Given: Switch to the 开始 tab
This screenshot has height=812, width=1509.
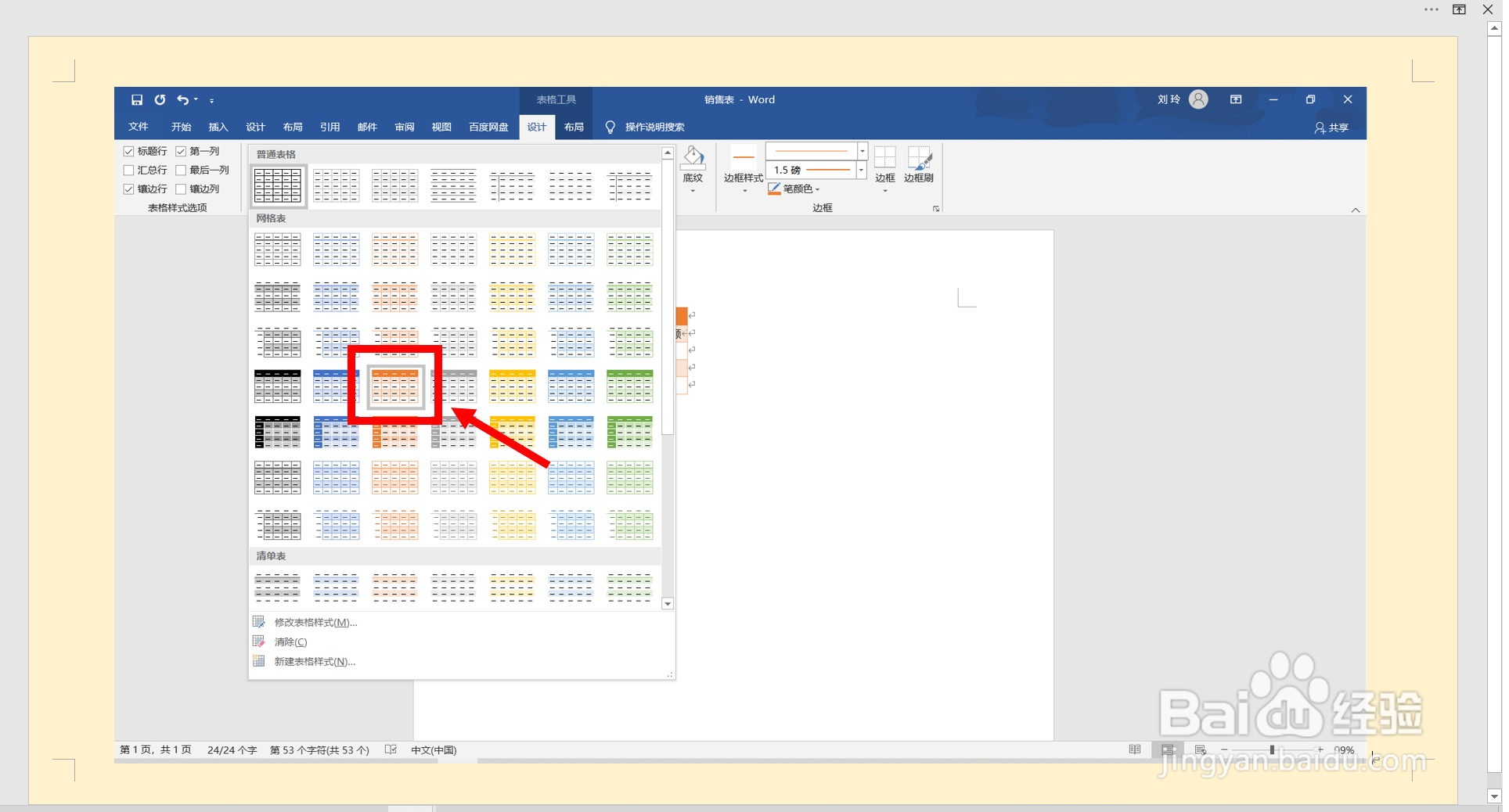Looking at the screenshot, I should point(181,127).
